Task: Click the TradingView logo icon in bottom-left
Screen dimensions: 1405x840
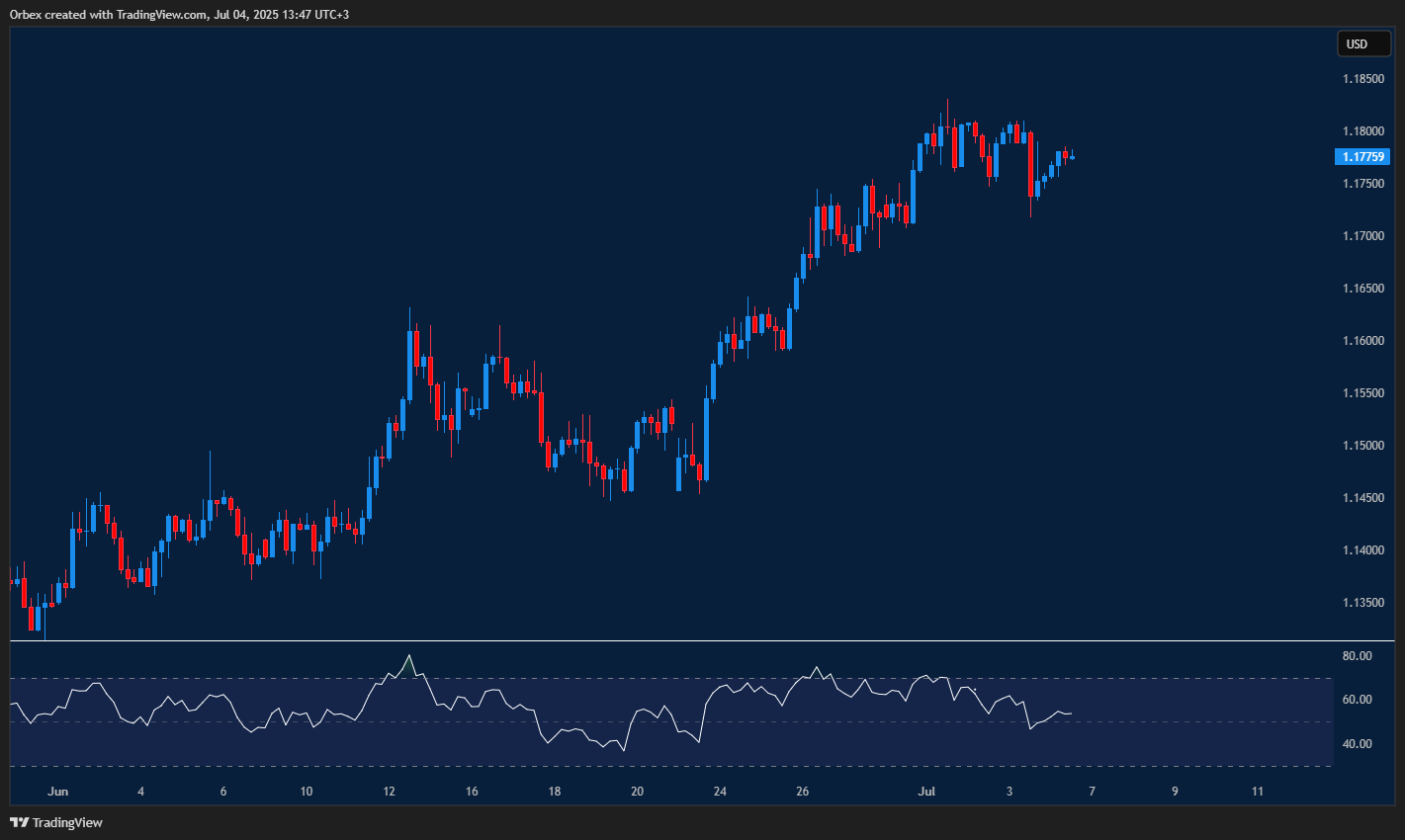Action: pos(19,822)
